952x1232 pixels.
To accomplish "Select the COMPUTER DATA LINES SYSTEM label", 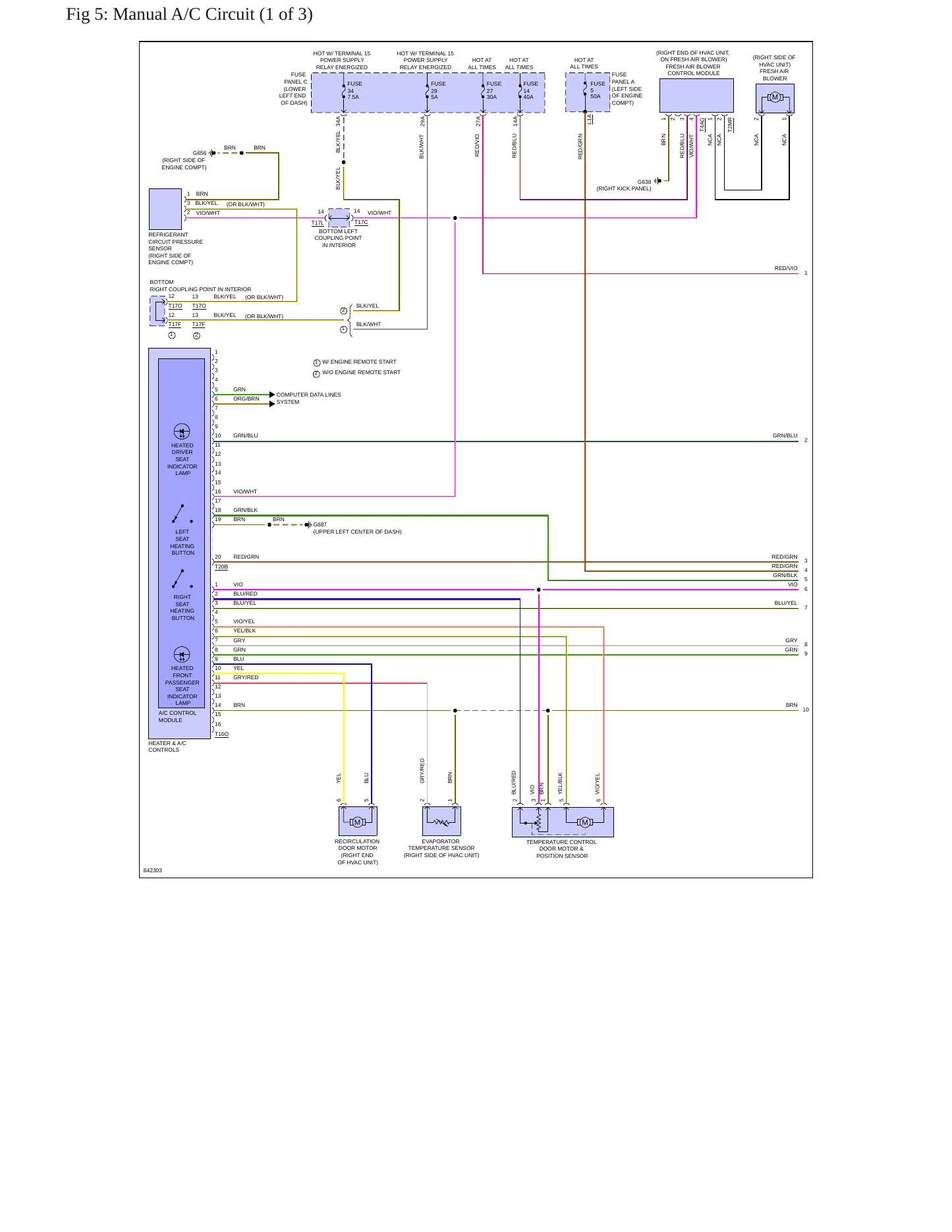I will click(308, 399).
